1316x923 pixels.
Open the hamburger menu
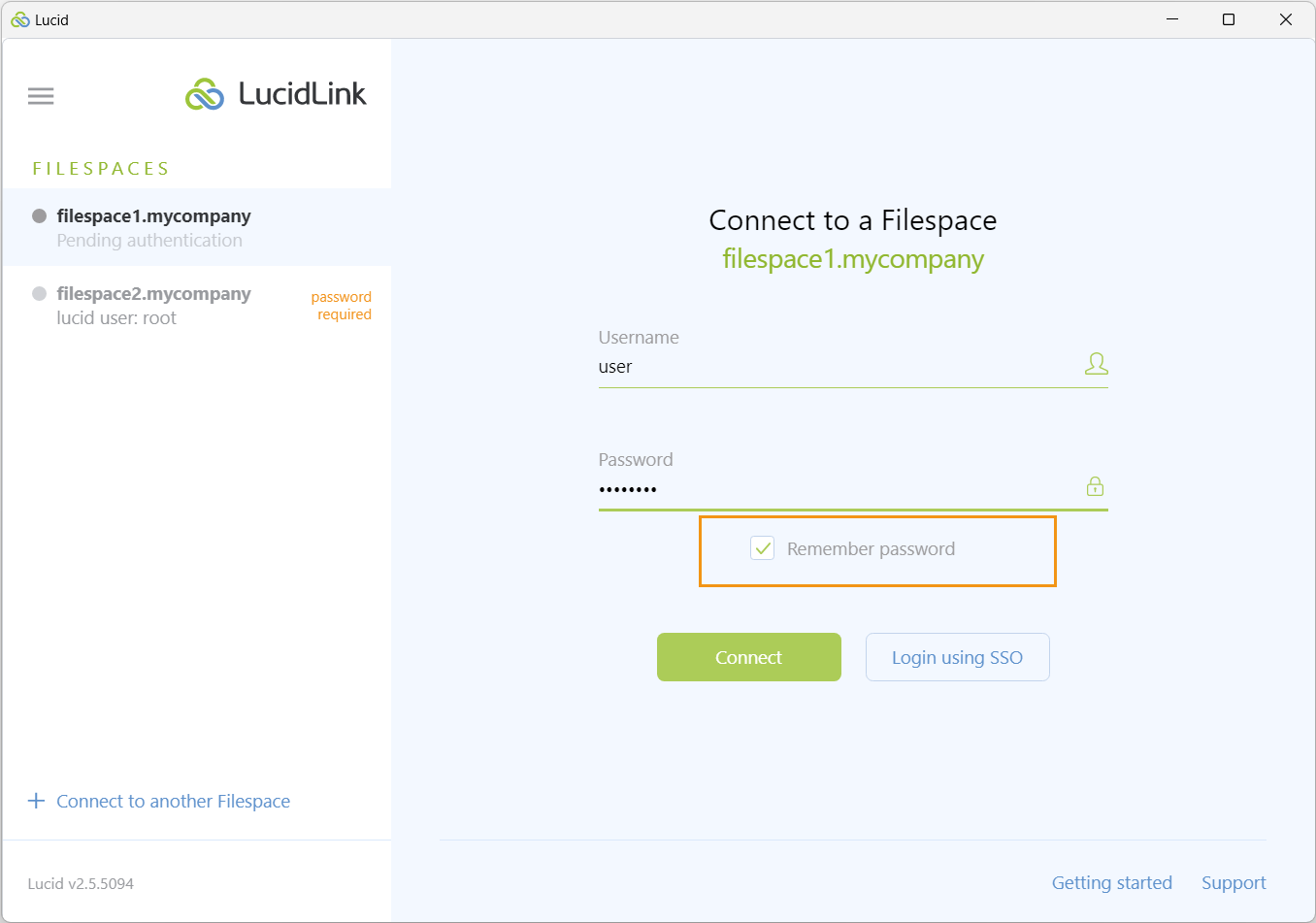[x=41, y=95]
